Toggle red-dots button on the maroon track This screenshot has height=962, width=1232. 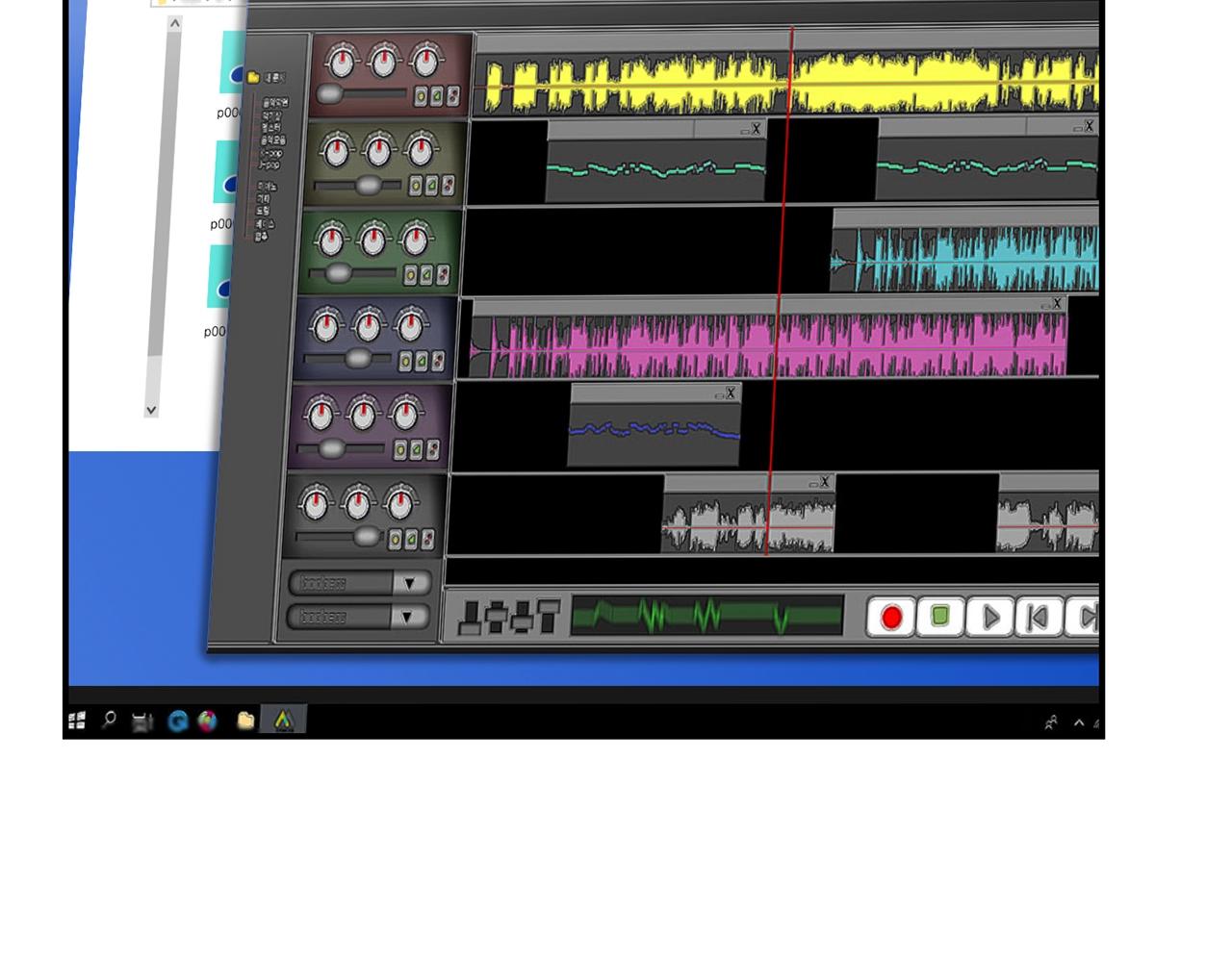[452, 96]
